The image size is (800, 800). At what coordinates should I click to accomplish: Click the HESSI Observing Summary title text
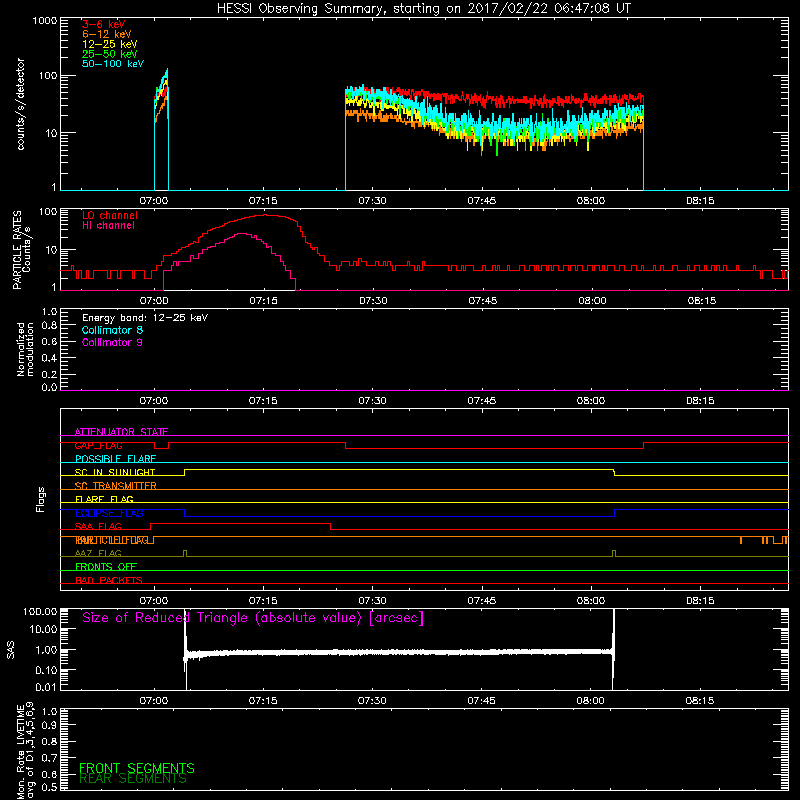(x=424, y=9)
